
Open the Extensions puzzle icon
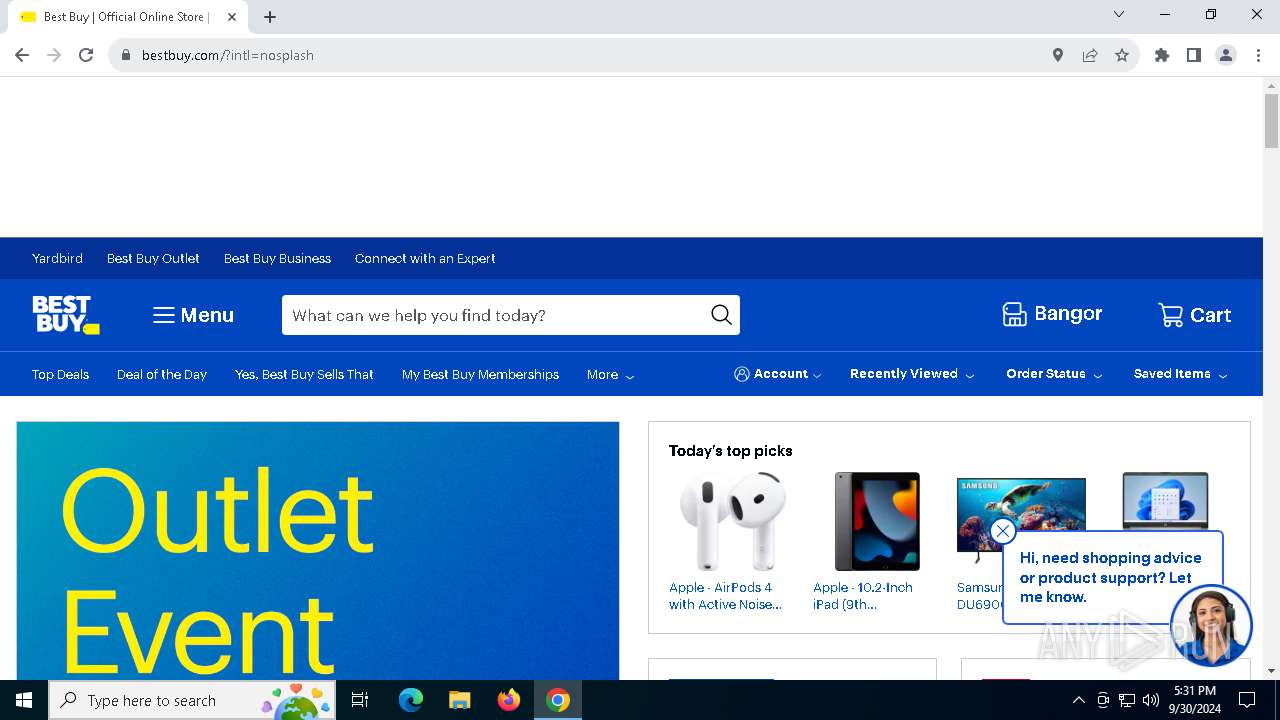1162,55
